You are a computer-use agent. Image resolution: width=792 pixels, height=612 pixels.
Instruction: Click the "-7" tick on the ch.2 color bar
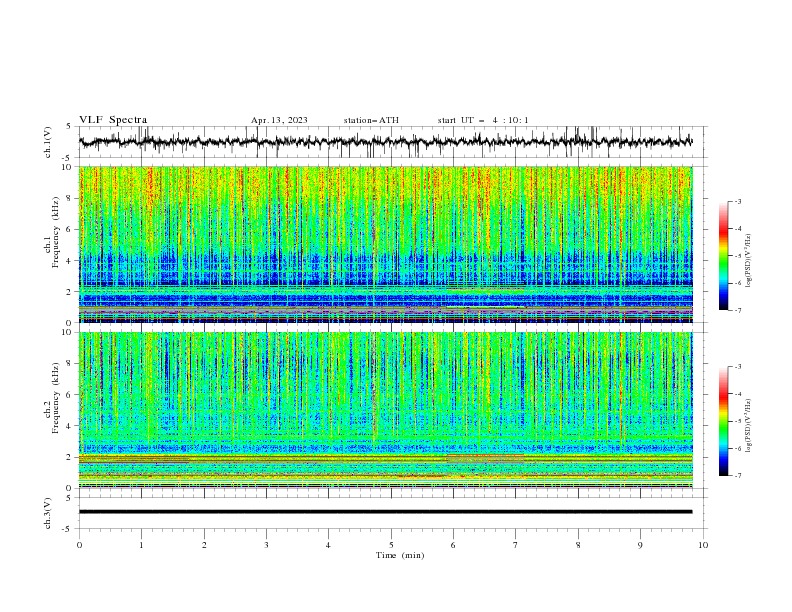point(738,476)
